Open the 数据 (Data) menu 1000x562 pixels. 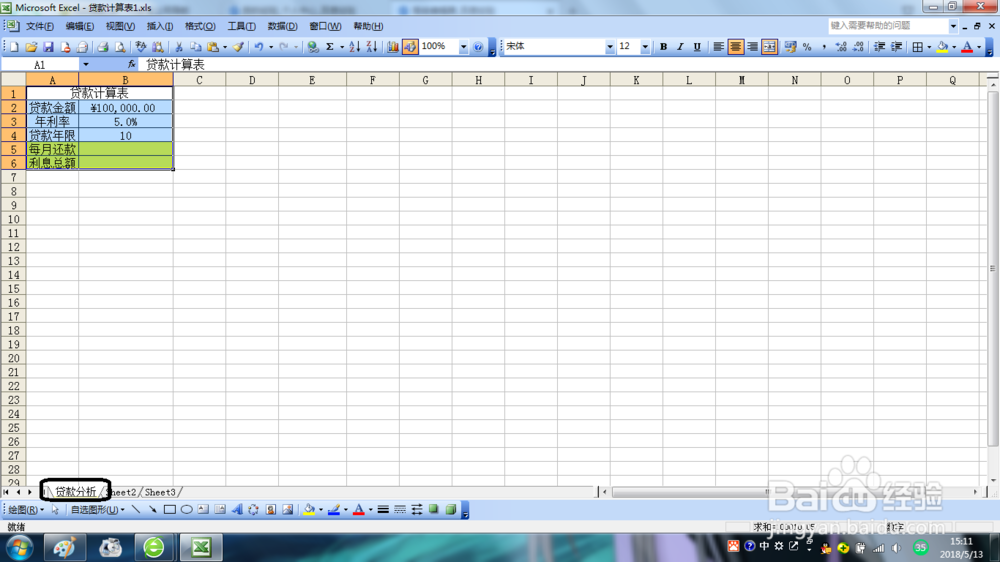282,26
